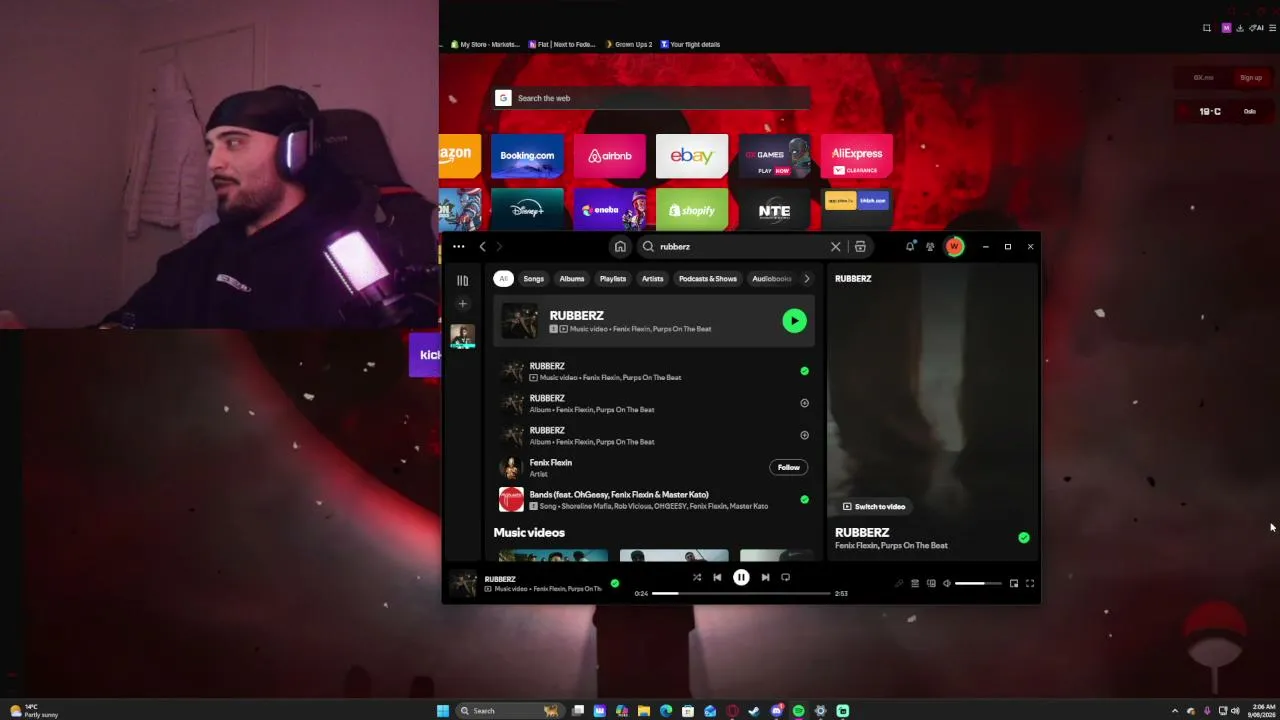Filter results by Playlists
The width and height of the screenshot is (1280, 720).
click(613, 279)
